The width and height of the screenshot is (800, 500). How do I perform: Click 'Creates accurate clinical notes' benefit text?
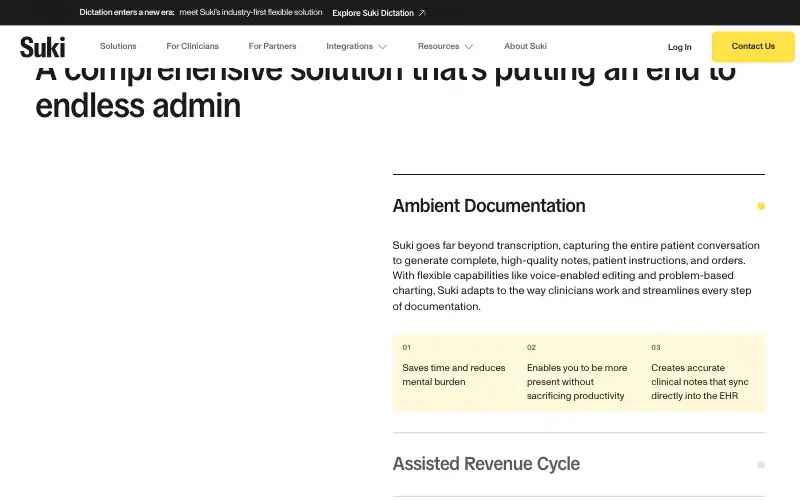699,382
